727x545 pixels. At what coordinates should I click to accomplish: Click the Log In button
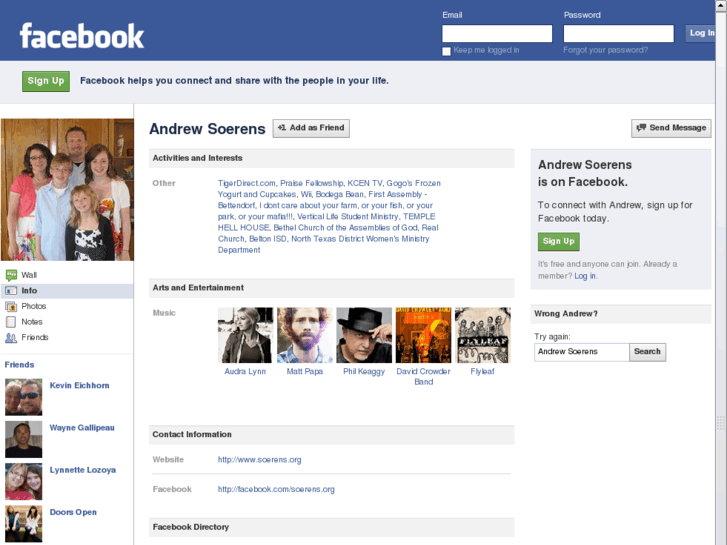[x=701, y=33]
